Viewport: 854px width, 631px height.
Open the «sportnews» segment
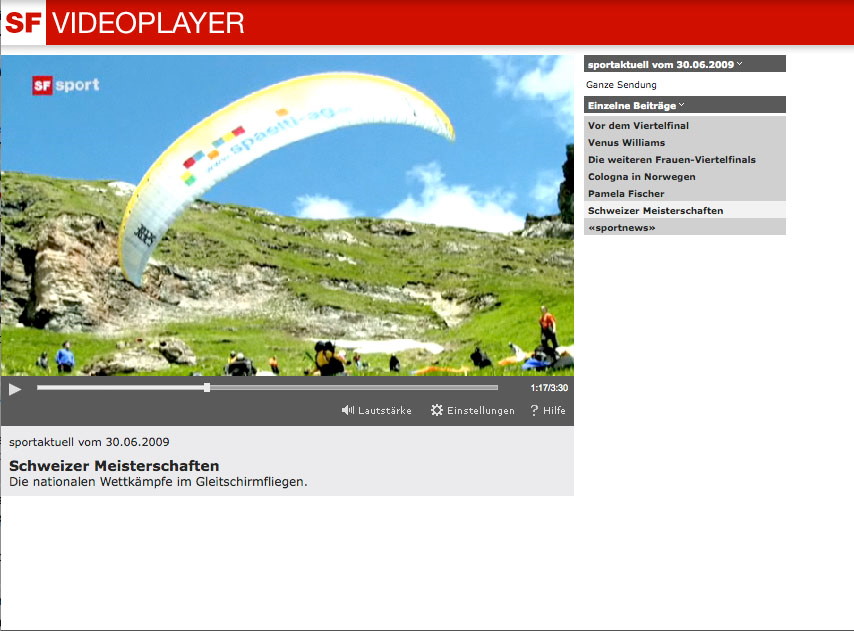tap(685, 227)
